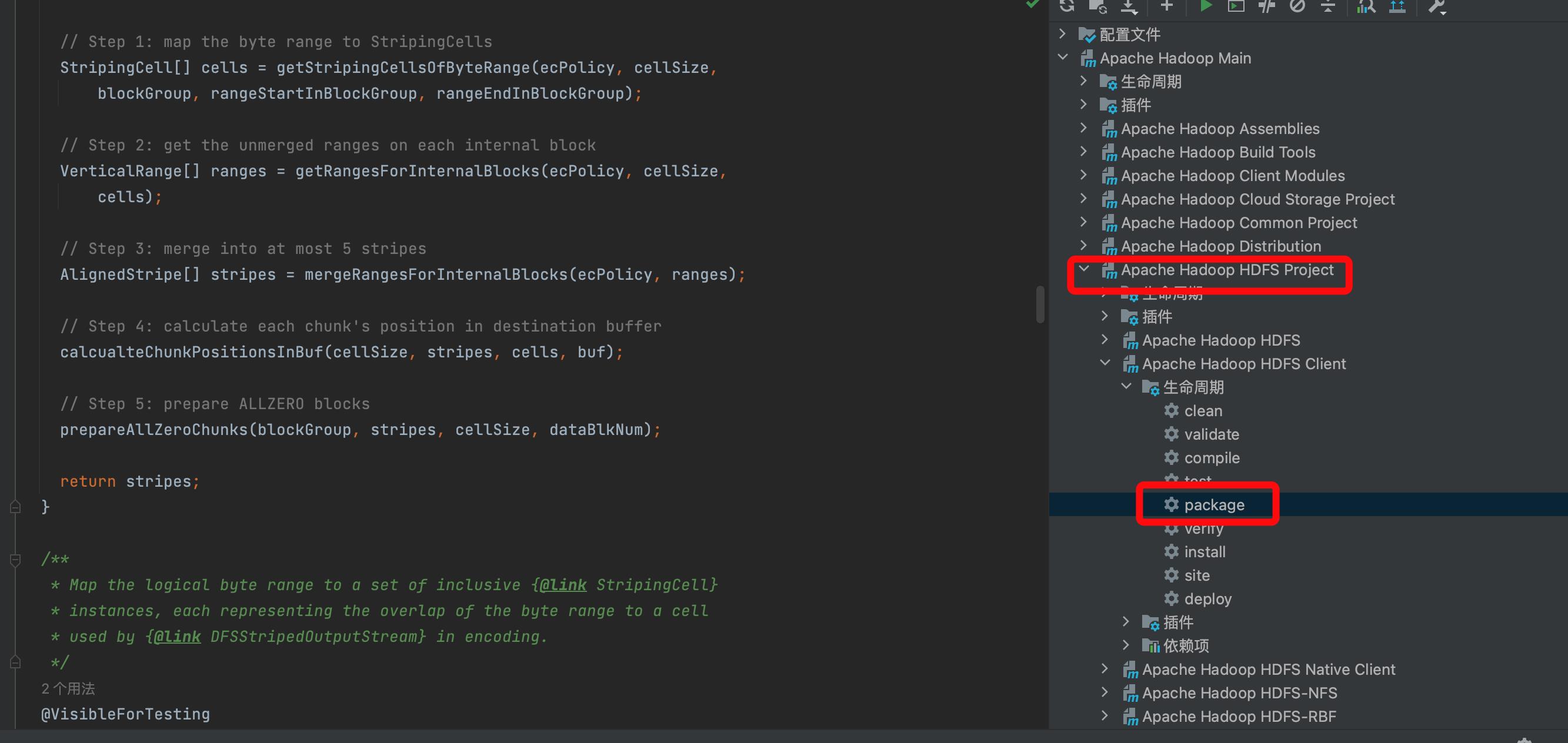Click Apache Hadoop Main Maven module icon
This screenshot has width=1568, height=743.
tap(1087, 58)
